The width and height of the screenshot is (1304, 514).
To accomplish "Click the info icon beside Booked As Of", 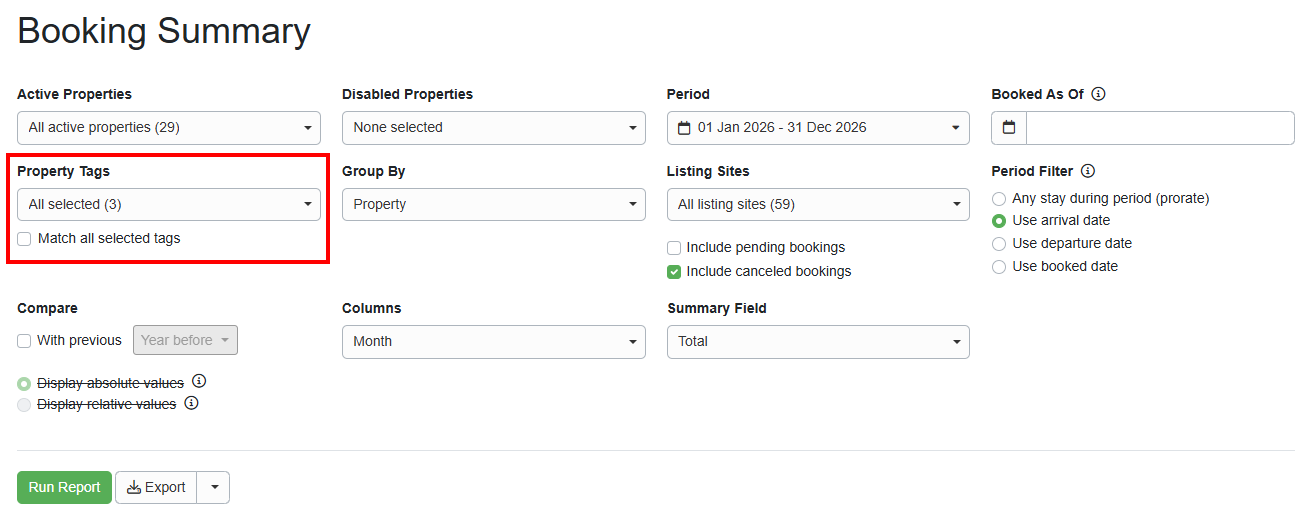I will (x=1098, y=94).
